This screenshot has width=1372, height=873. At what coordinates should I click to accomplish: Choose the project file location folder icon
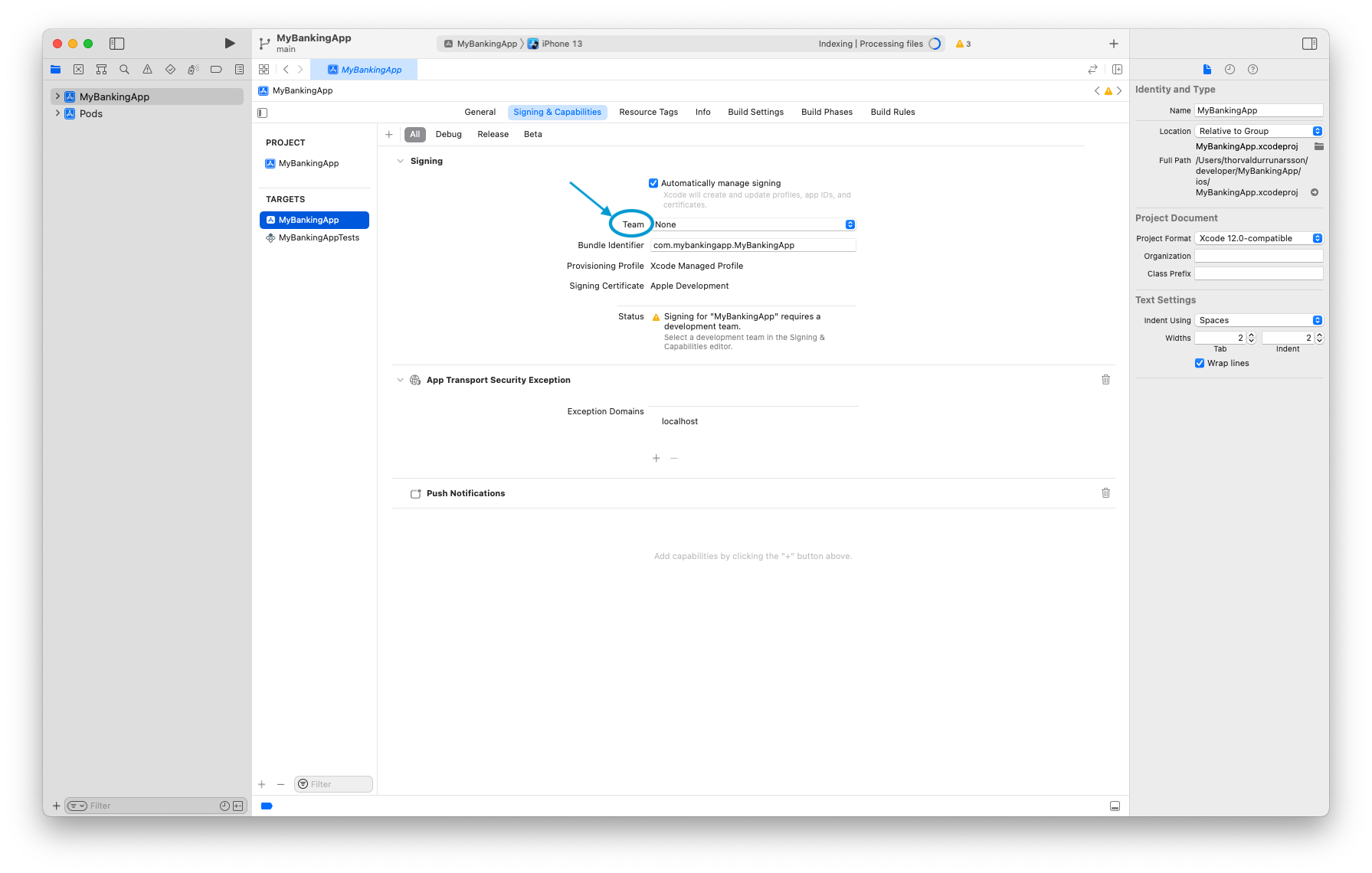click(x=1318, y=146)
